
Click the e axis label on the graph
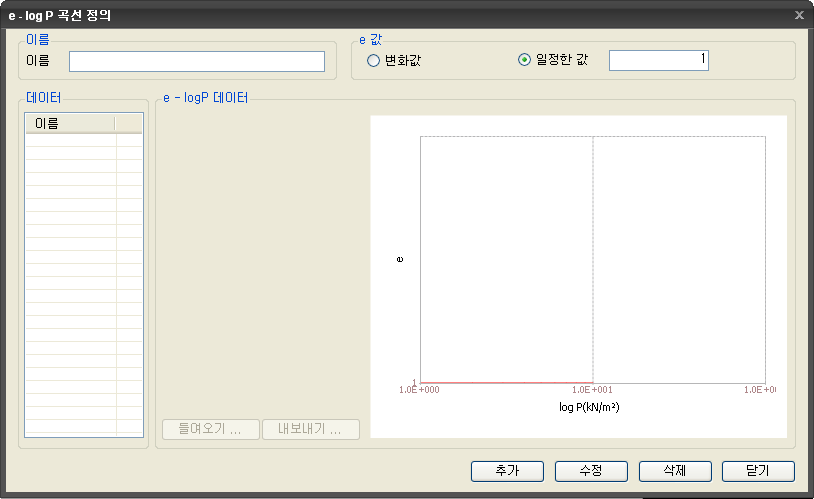click(400, 259)
